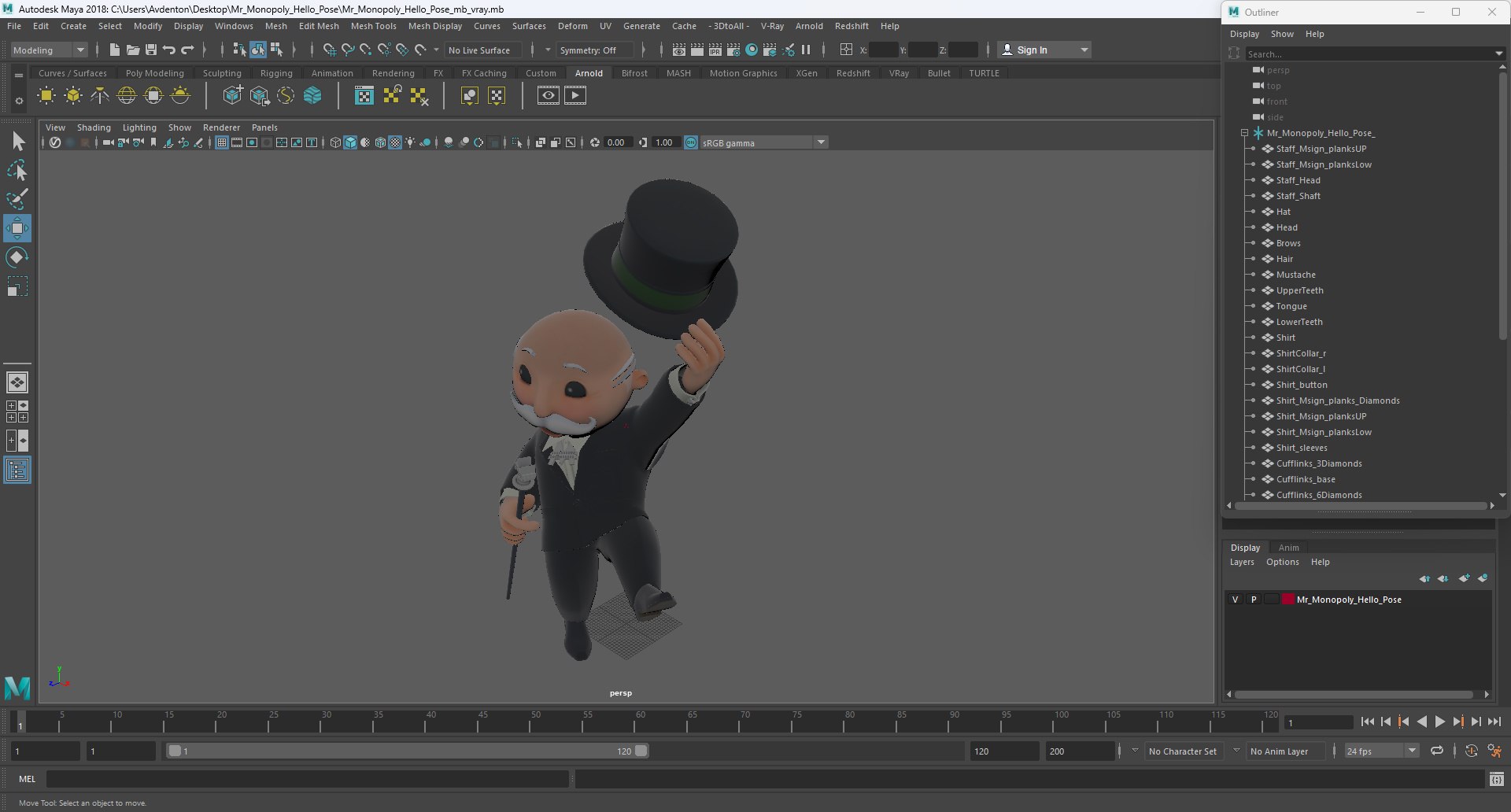This screenshot has width=1511, height=812.
Task: Open the Script Editor icon
Action: point(1497,779)
